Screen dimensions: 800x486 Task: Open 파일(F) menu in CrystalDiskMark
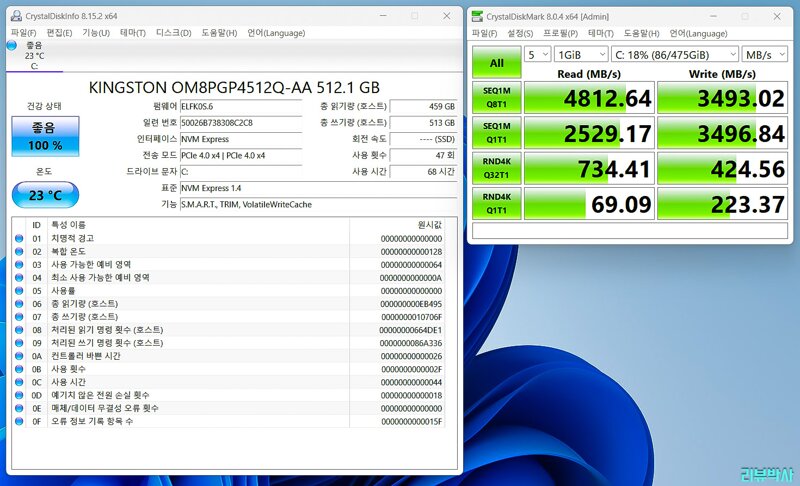point(484,33)
